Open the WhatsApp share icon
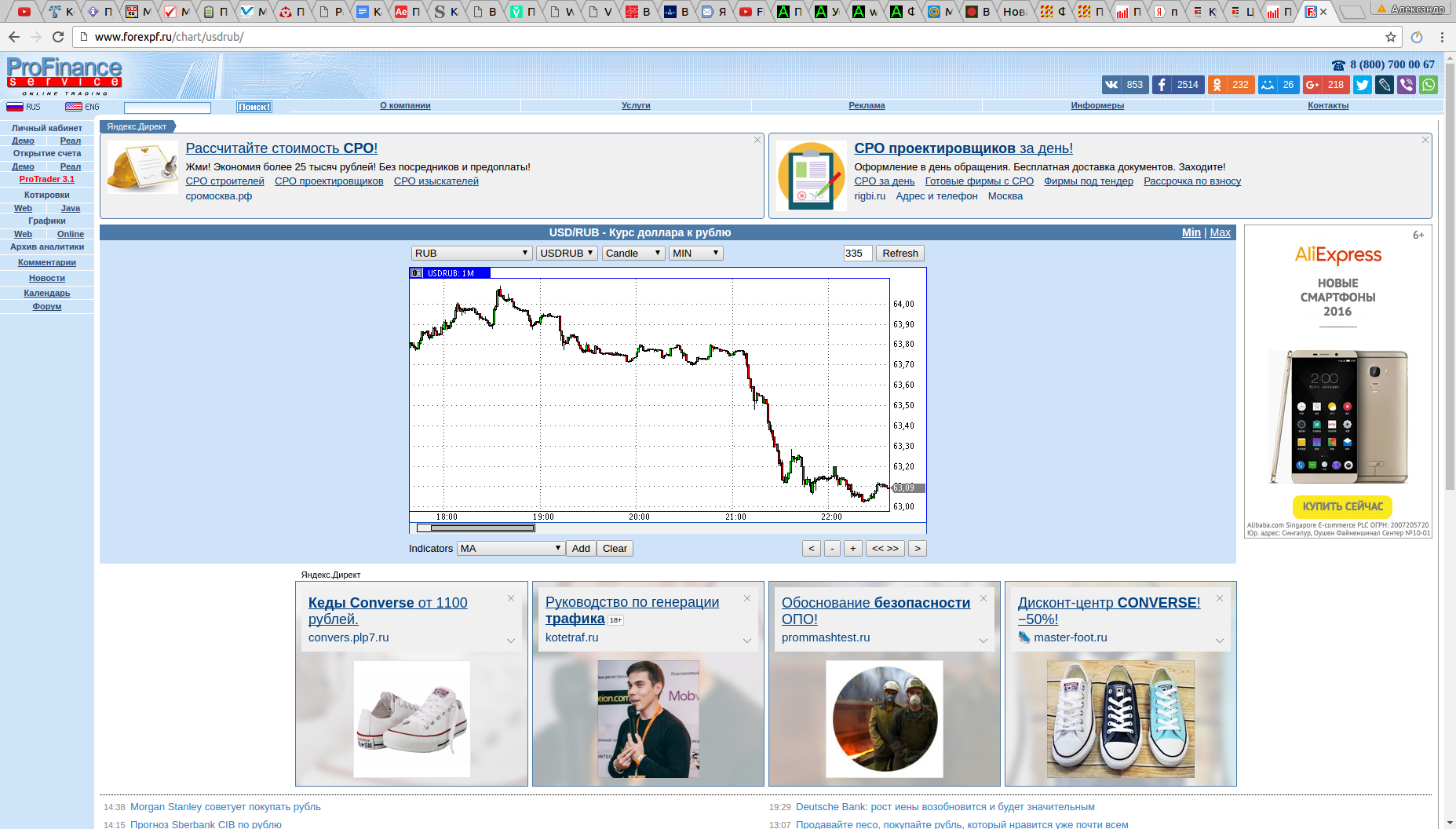This screenshot has width=1456, height=829. tap(1429, 85)
